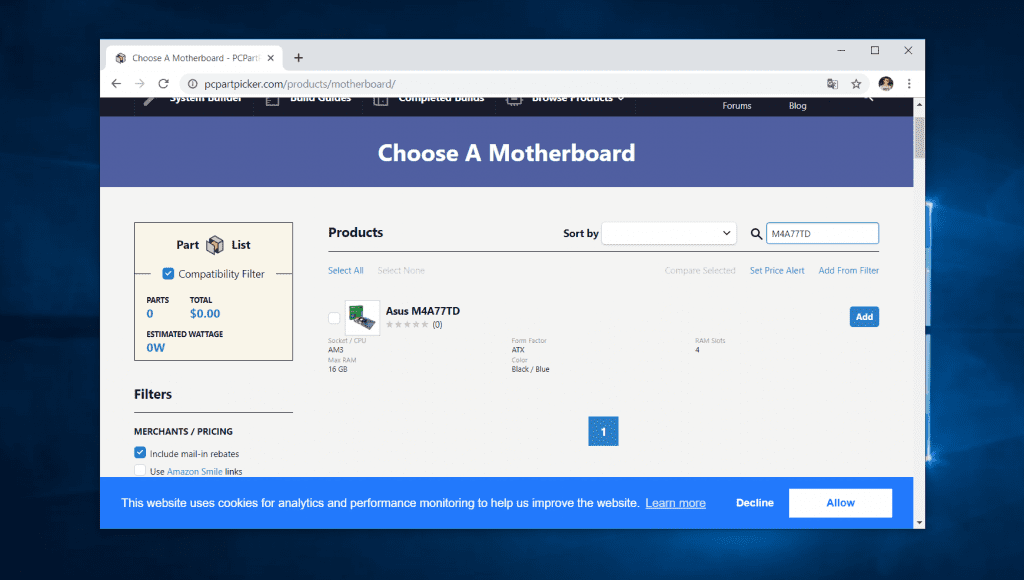Select the Asus M4A77TD checkbox
Viewport: 1024px width, 580px height.
[334, 317]
